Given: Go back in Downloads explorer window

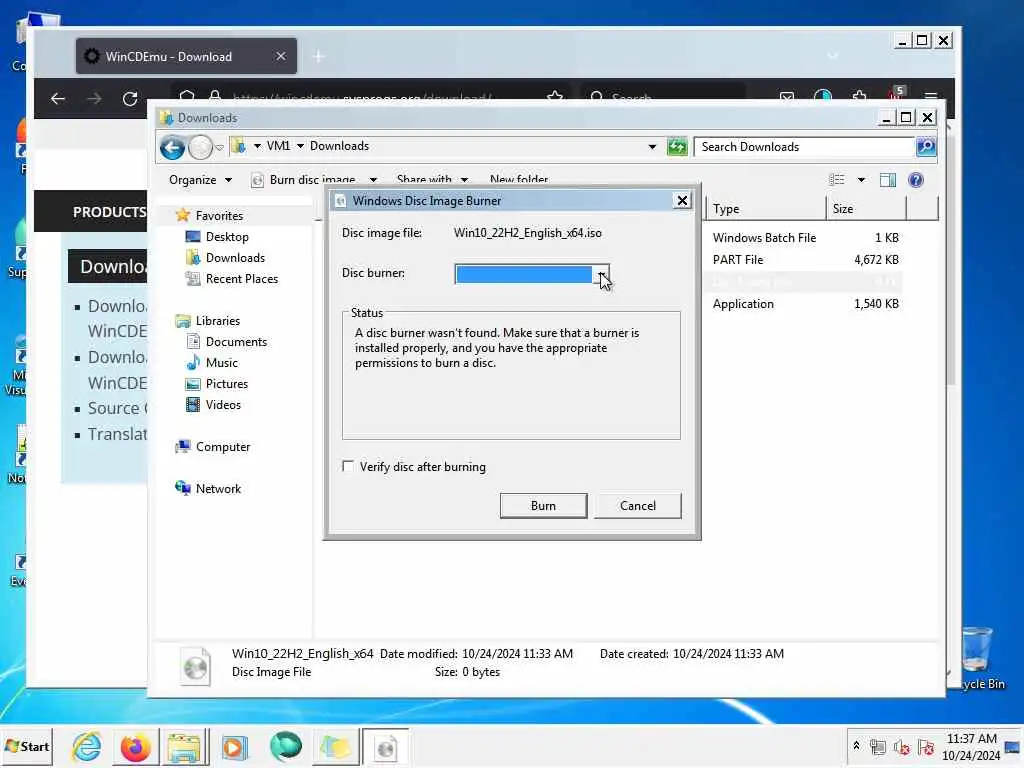Looking at the screenshot, I should coord(172,148).
